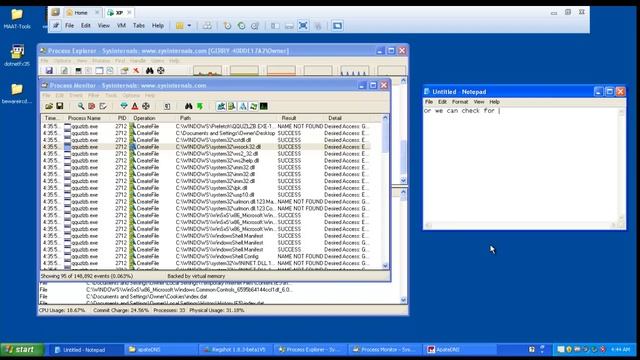Toggle network activity display in Process Monitor
The width and height of the screenshot is (640, 360).
(x=243, y=106)
